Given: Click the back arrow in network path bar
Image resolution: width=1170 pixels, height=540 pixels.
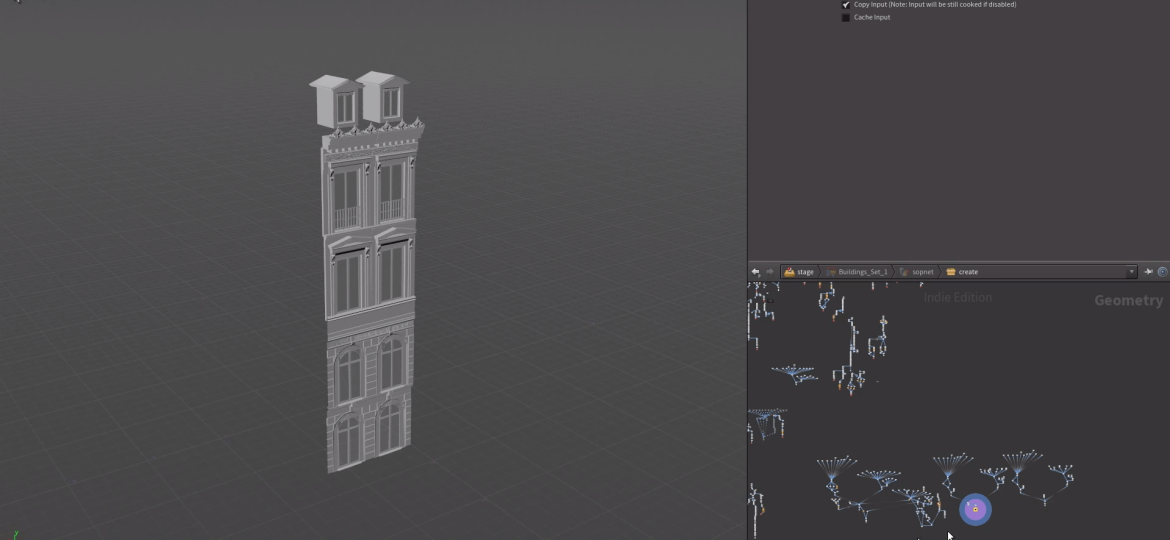Looking at the screenshot, I should [756, 272].
